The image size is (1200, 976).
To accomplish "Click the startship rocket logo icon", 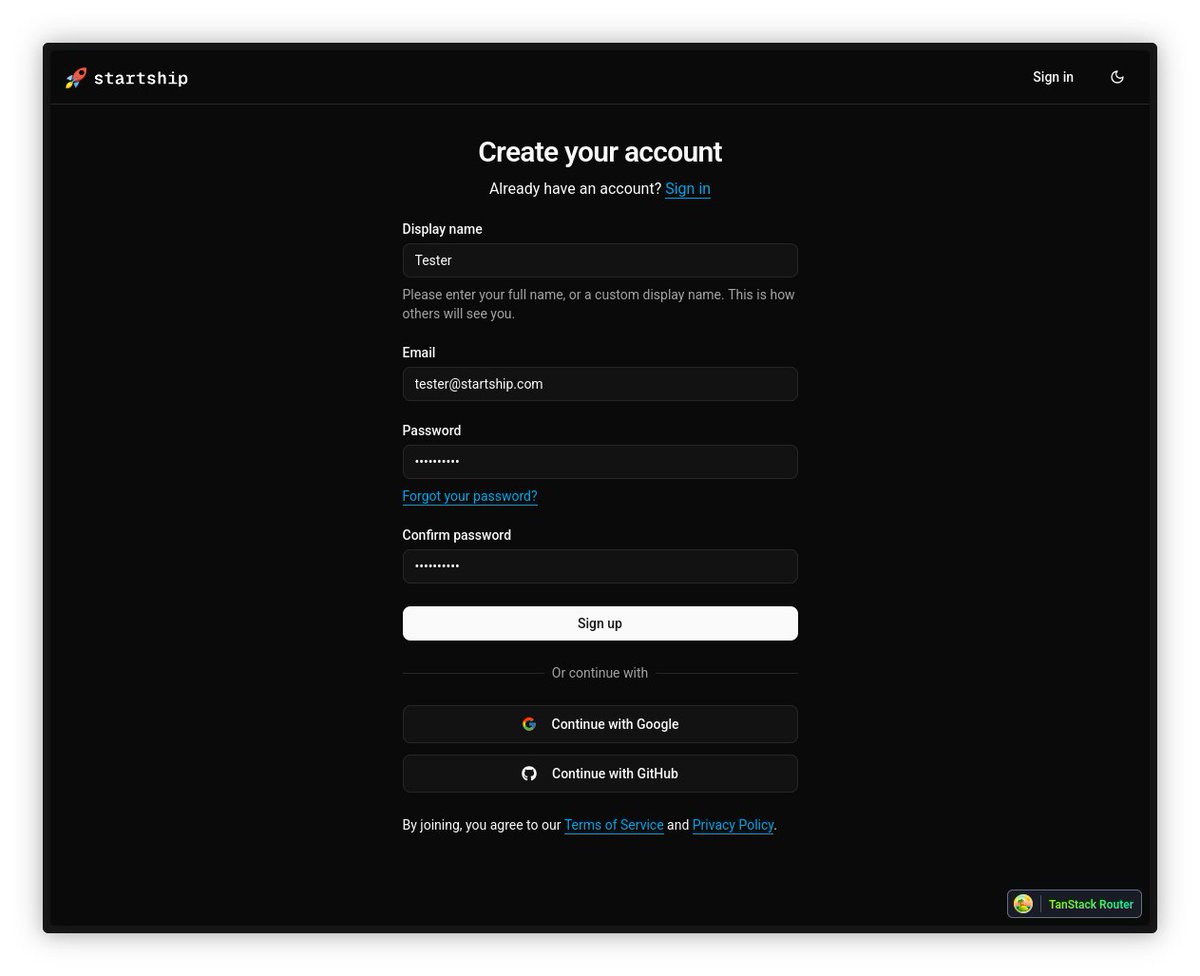I will click(76, 78).
